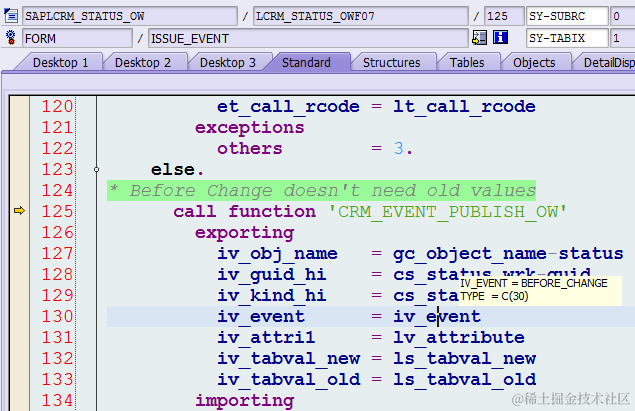Viewport: 635px width, 411px height.
Task: Click the SY-SUBRC value 0 field
Action: [x=623, y=16]
